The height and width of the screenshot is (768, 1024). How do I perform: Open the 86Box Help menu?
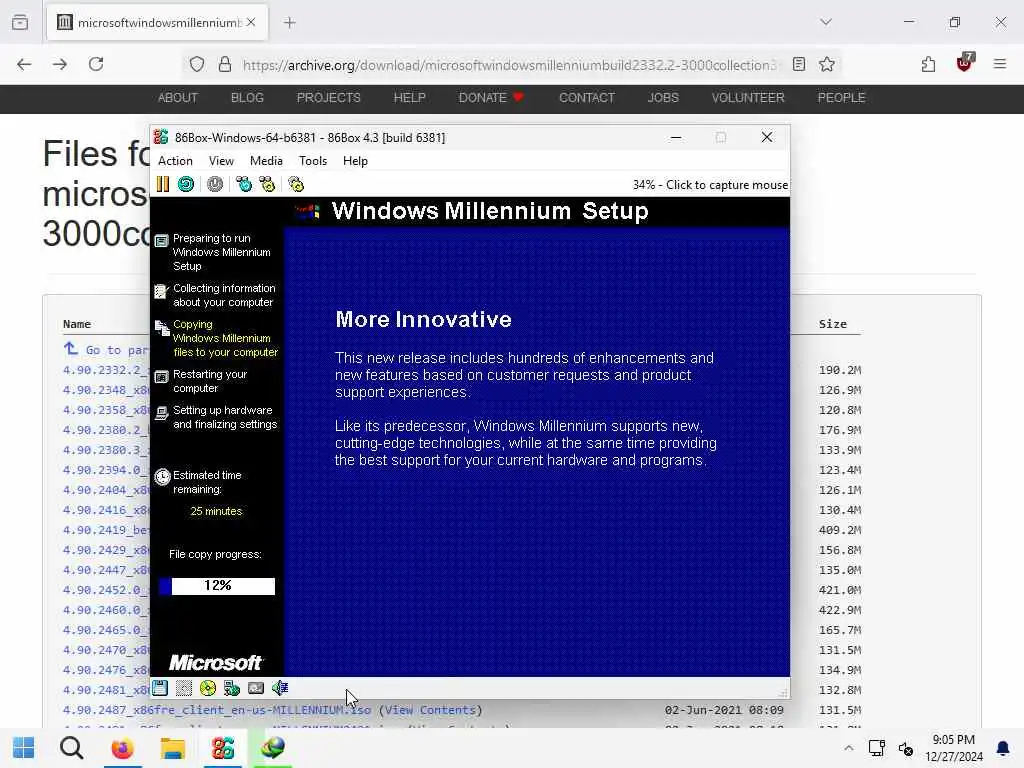tap(355, 161)
